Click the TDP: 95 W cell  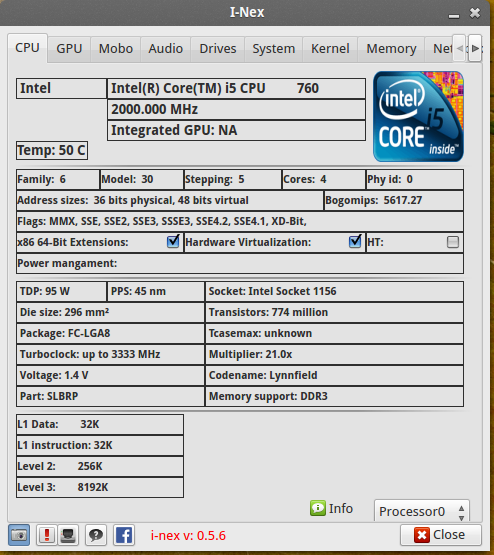[x=61, y=292]
